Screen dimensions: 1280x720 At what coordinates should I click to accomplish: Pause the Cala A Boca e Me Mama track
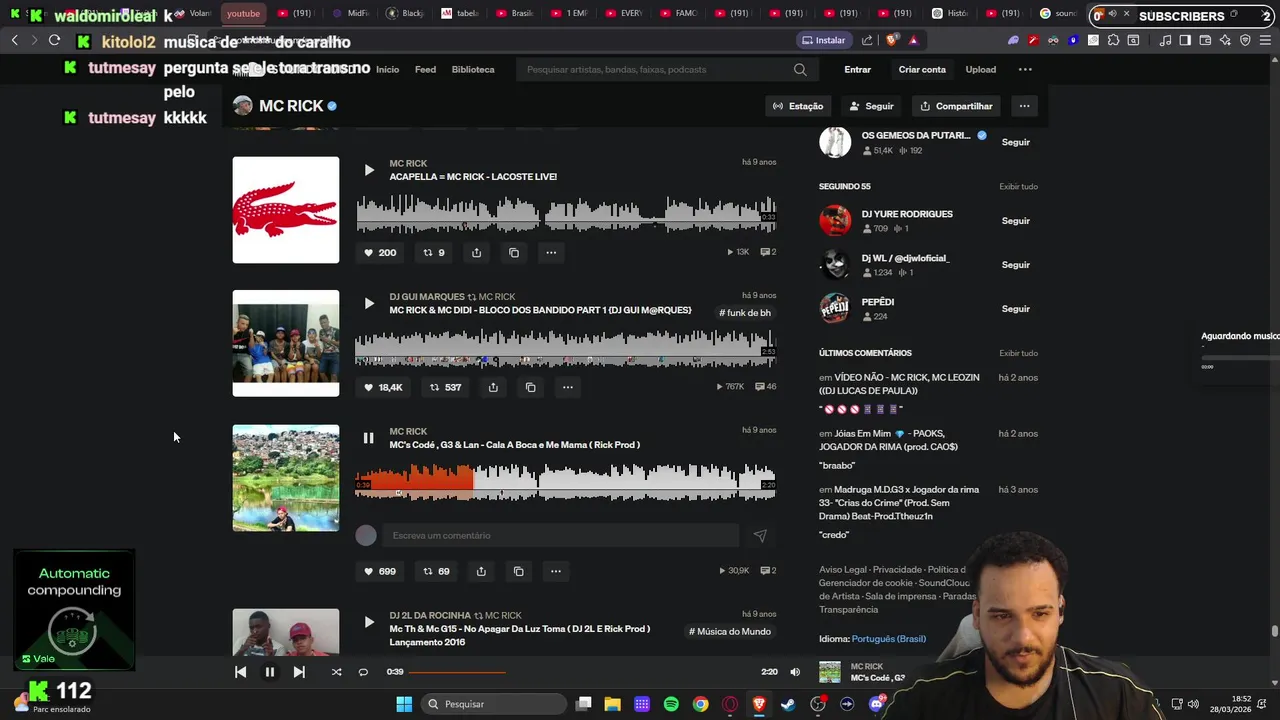tap(368, 438)
